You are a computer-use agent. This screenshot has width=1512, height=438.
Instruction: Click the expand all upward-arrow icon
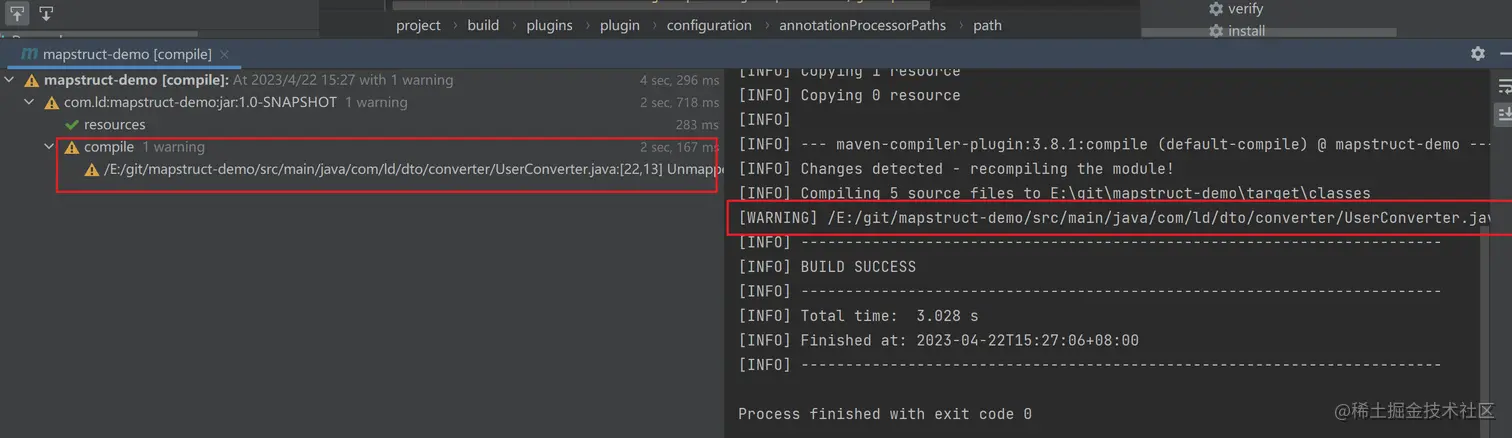click(18, 13)
